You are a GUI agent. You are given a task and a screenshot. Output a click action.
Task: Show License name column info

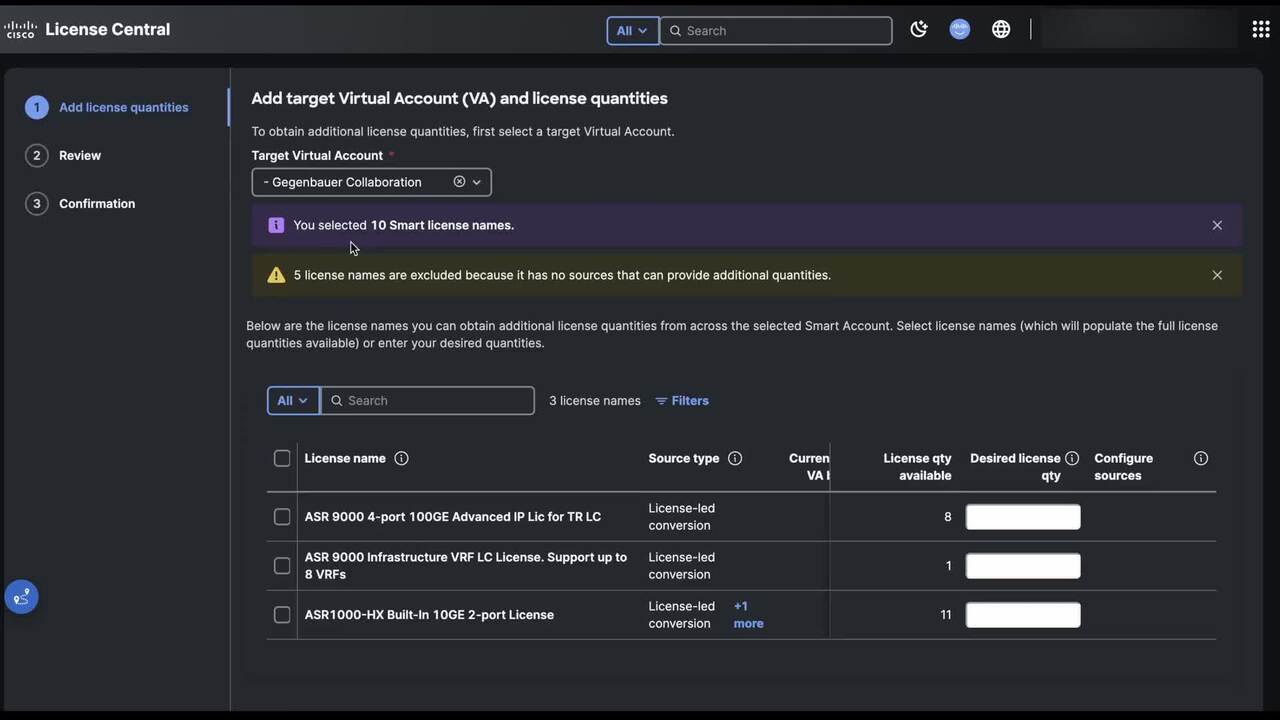tap(402, 458)
